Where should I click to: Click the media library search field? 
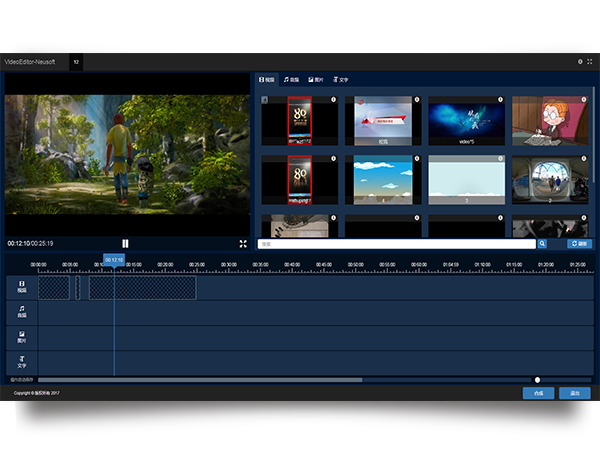pyautogui.click(x=396, y=243)
